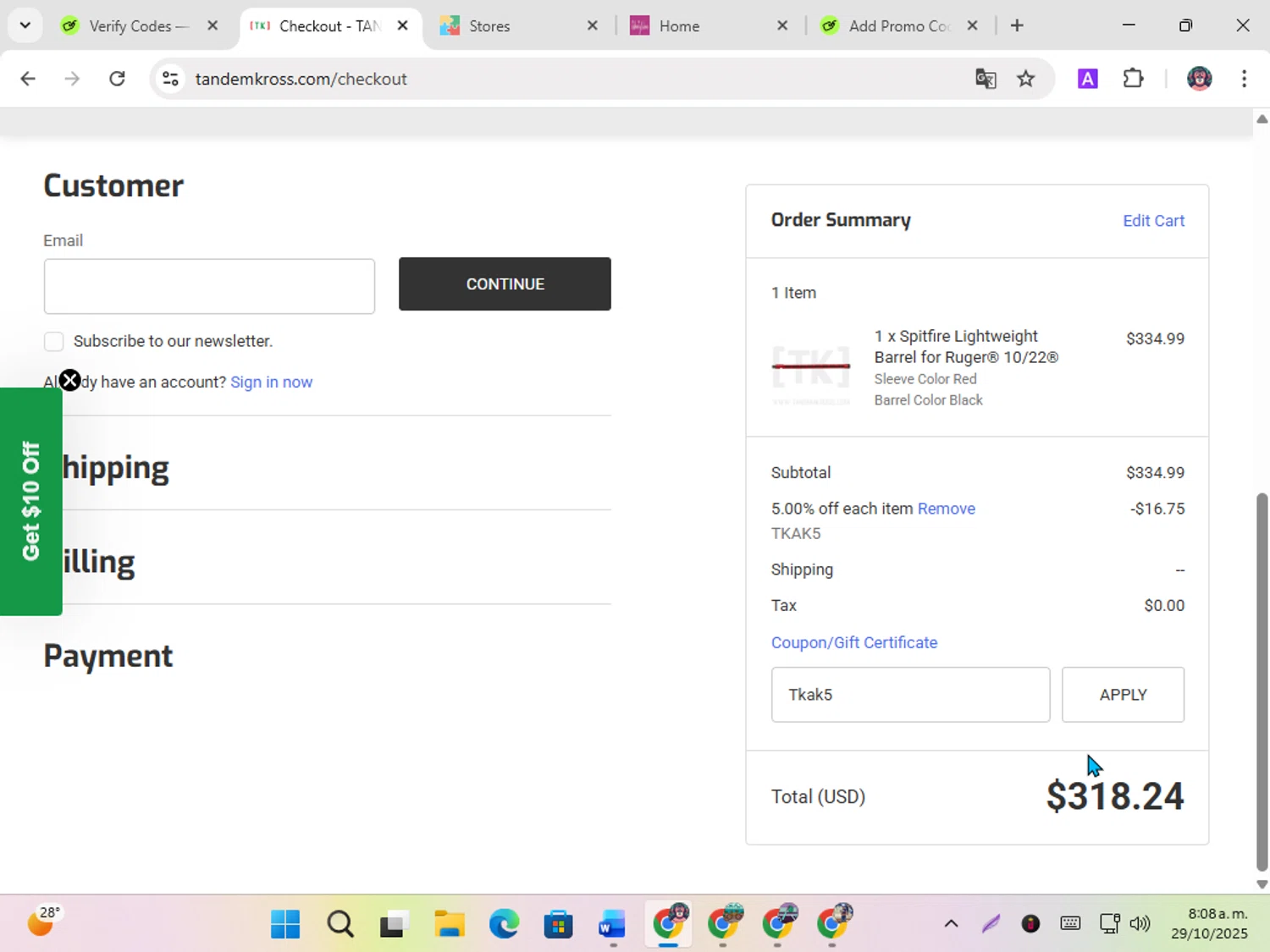Open Microsoft Store from the taskbar

point(558,924)
